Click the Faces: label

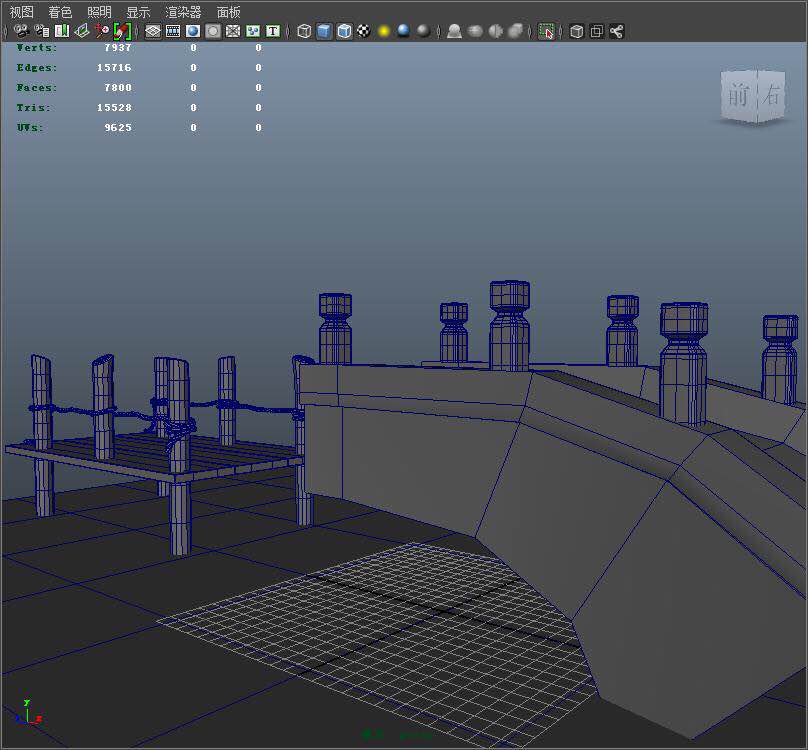pos(37,88)
